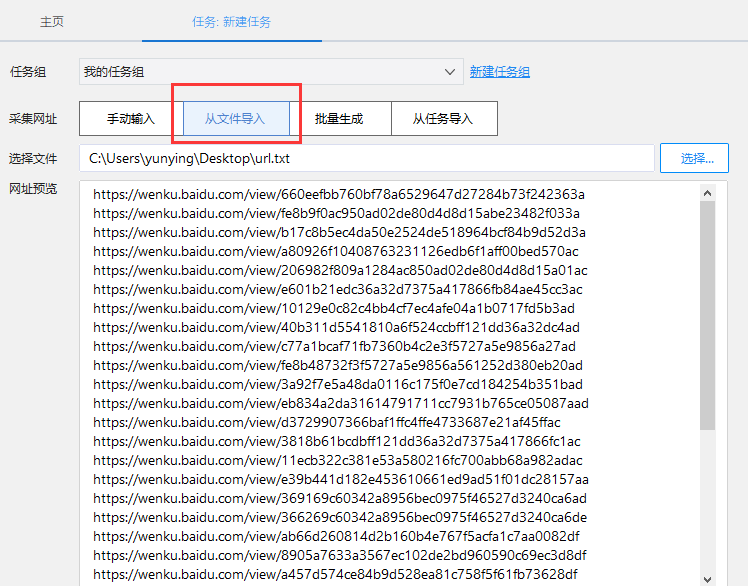Click URL ending 8905a7633a3567ec102de2bd960590c69ec3d8df
748x586 pixels.
(x=340, y=556)
